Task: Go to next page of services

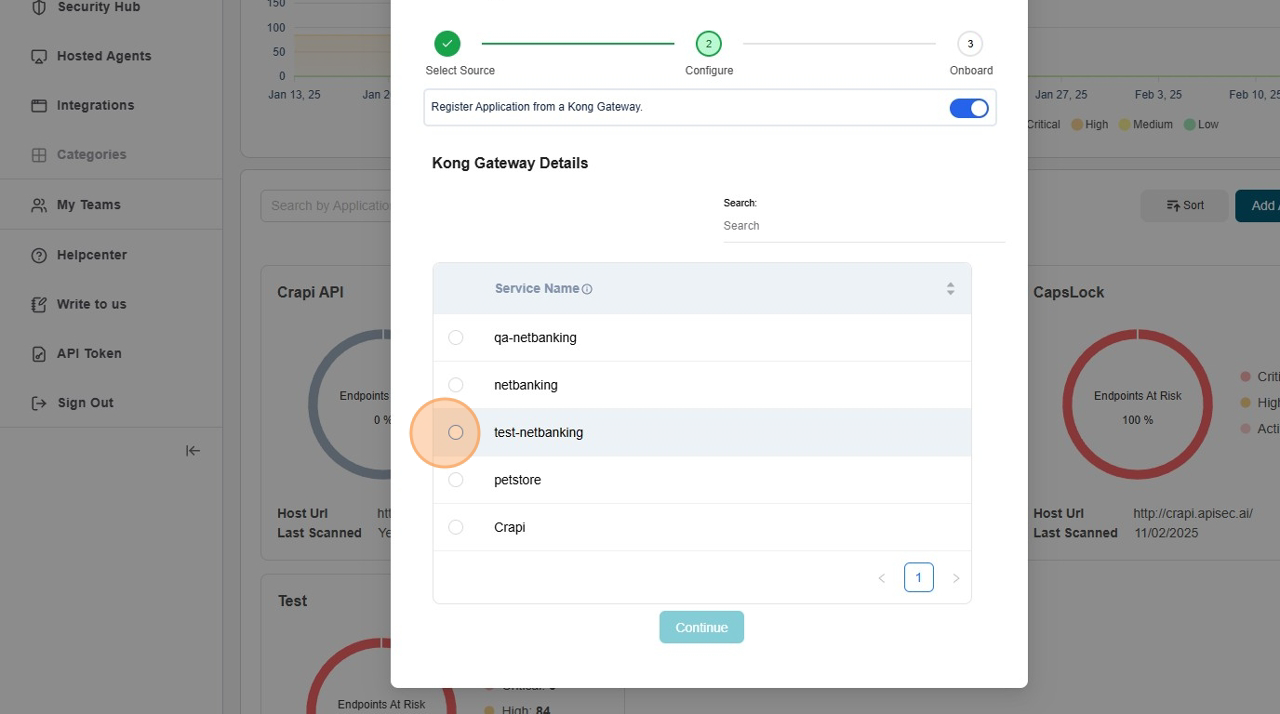Action: (x=956, y=578)
